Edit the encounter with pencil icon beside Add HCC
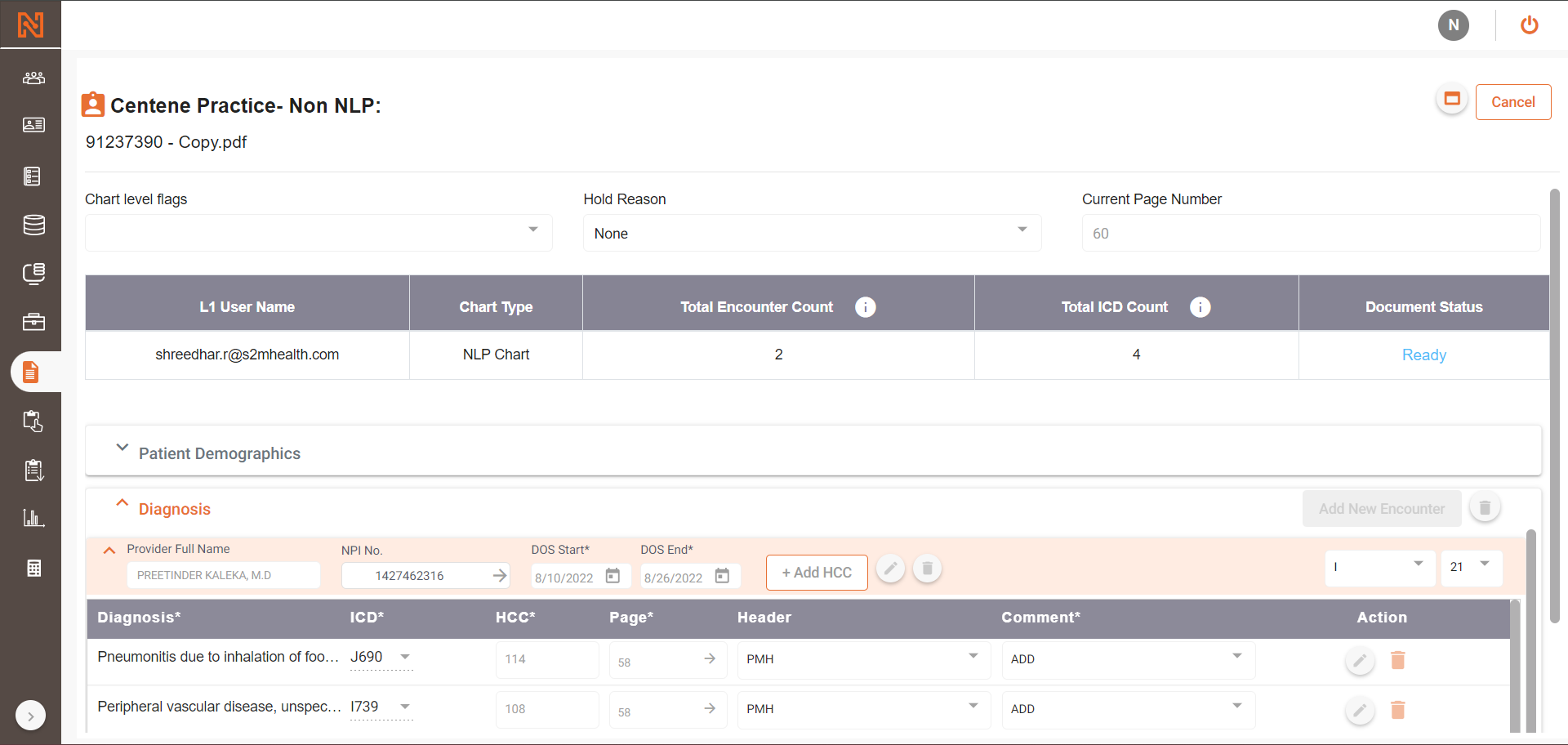 click(x=891, y=569)
